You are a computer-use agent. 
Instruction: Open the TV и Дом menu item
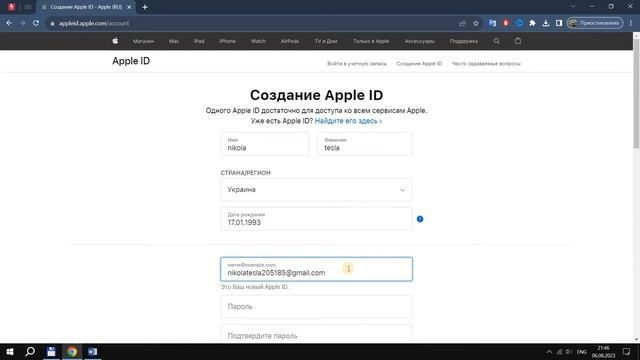click(x=326, y=41)
